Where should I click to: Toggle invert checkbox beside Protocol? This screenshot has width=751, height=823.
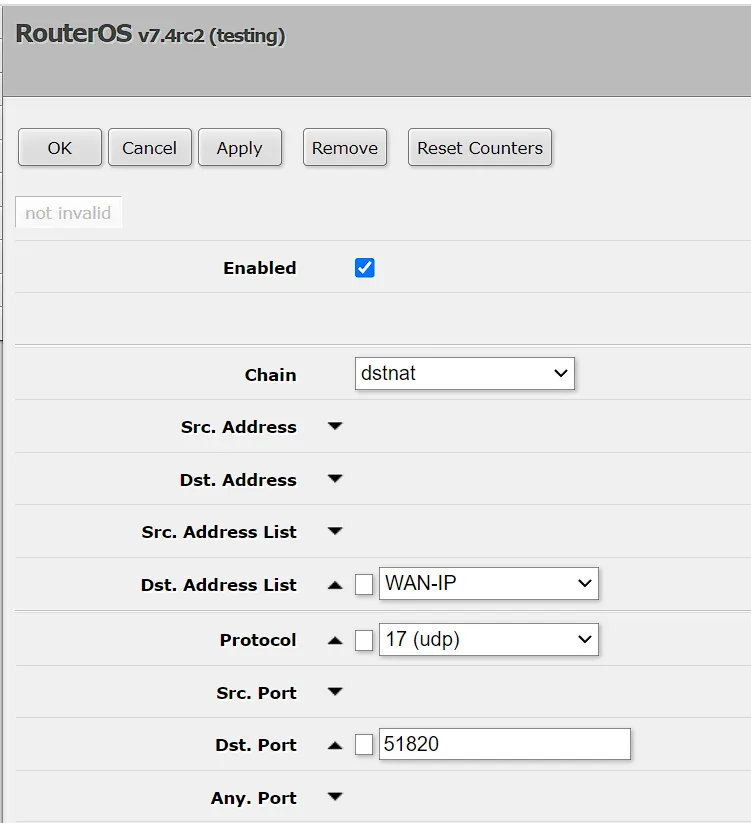(364, 640)
